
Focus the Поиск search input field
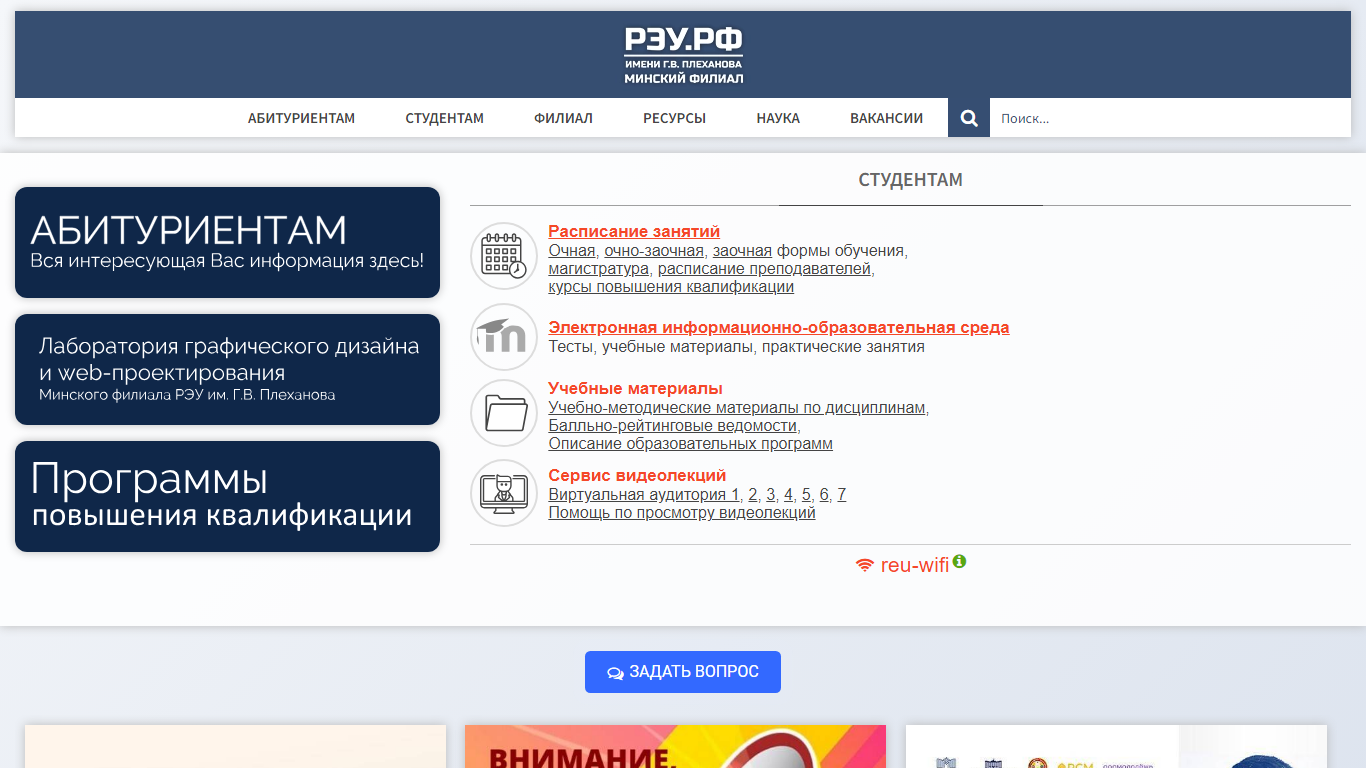point(1170,118)
